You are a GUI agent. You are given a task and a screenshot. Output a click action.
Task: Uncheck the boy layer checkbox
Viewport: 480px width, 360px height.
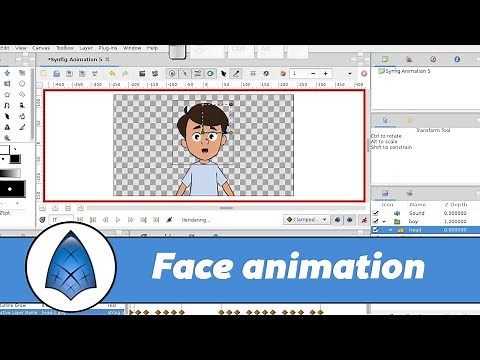pos(376,221)
